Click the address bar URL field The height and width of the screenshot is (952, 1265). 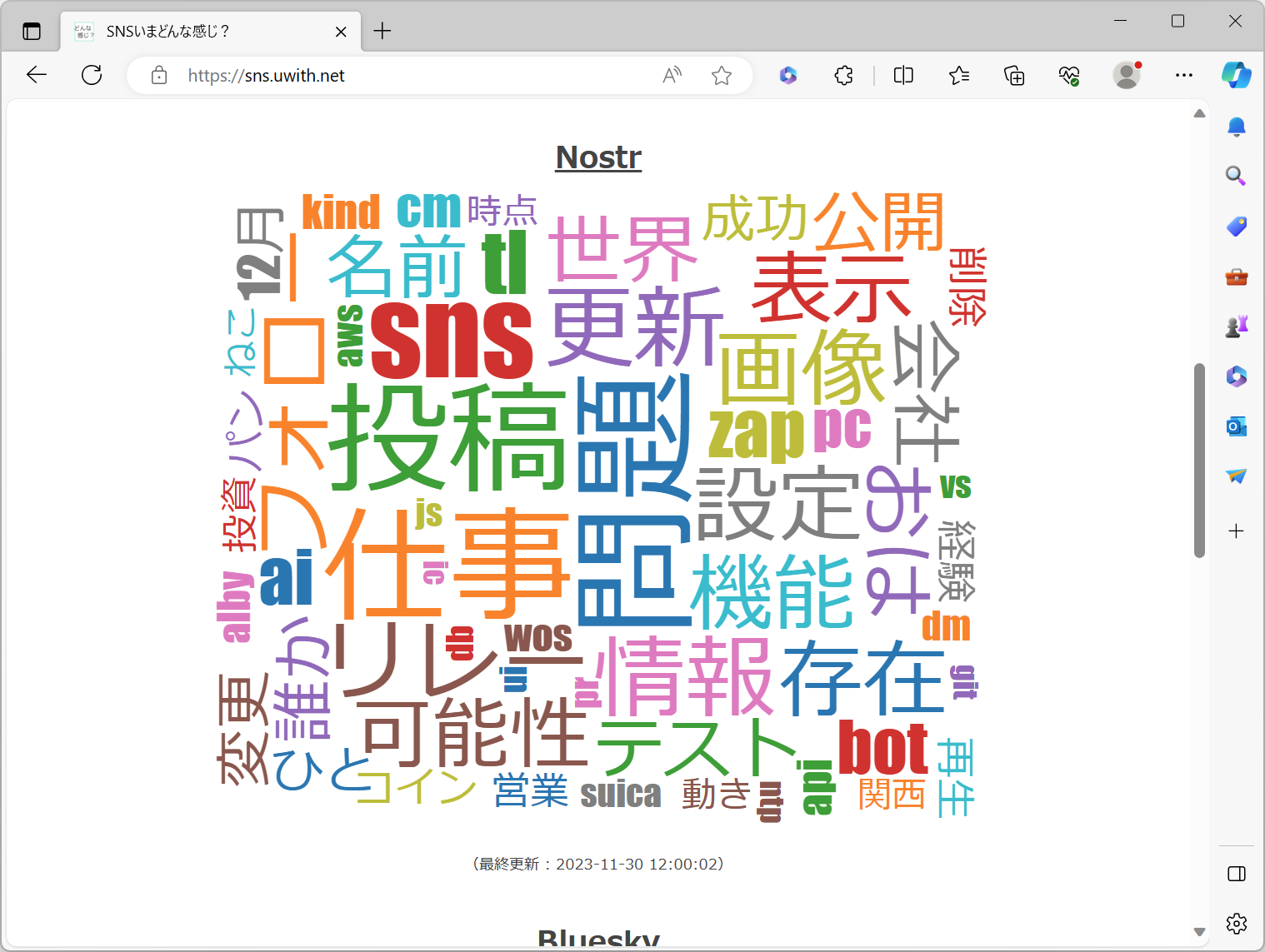point(267,75)
